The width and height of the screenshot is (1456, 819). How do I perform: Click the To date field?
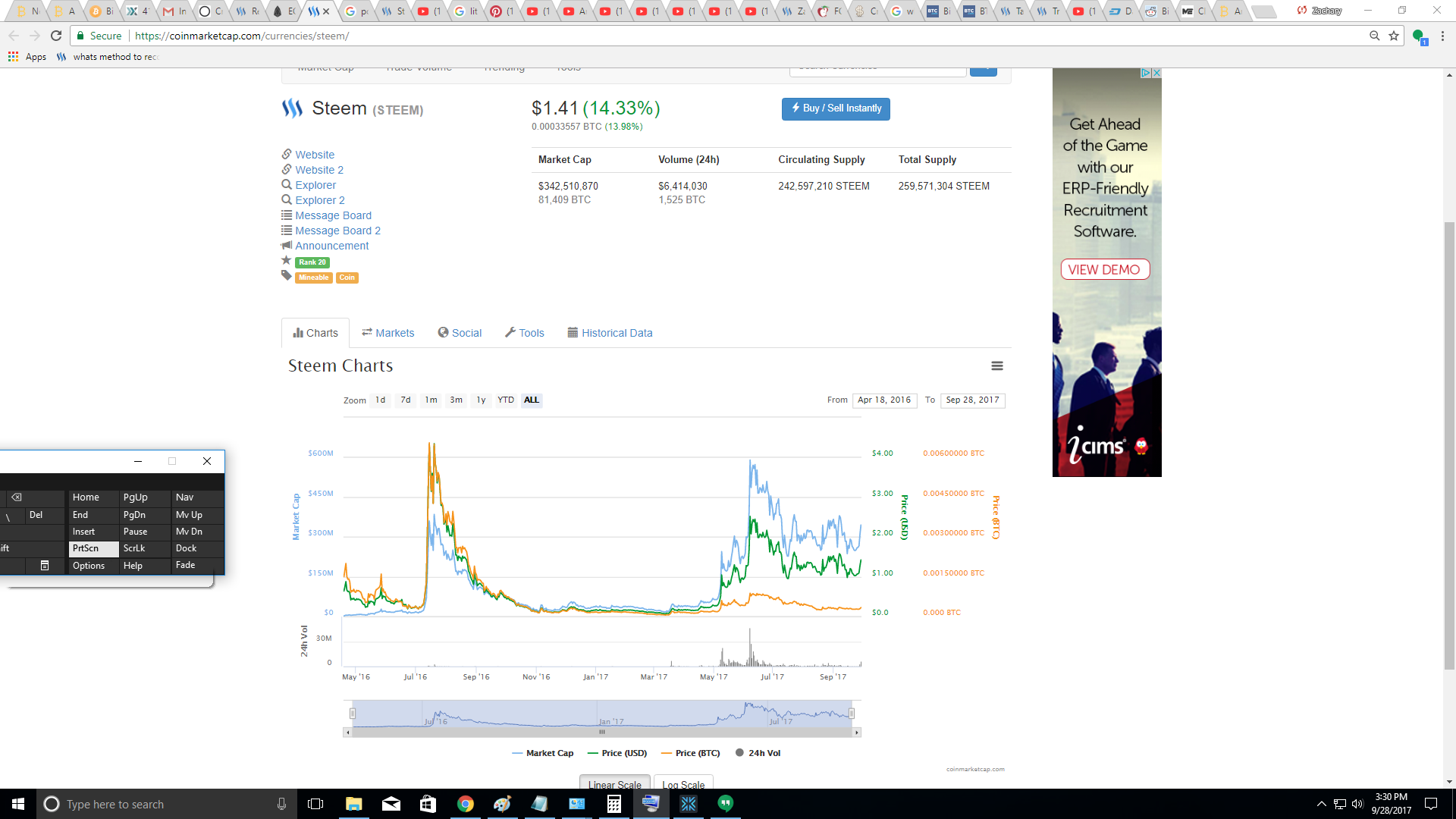(972, 400)
